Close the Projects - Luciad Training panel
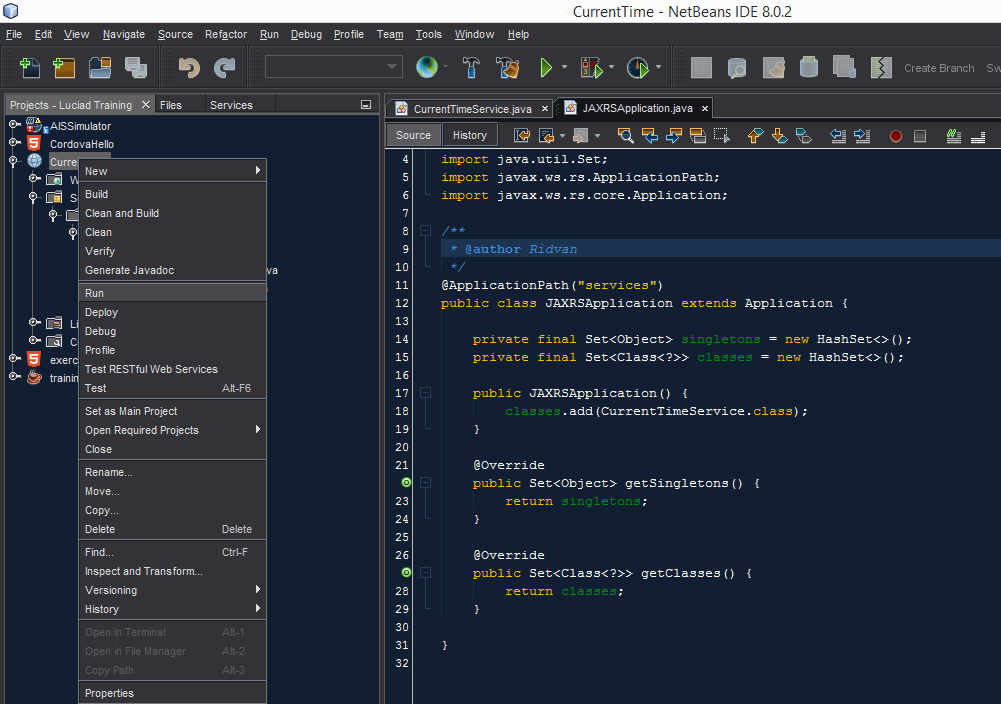This screenshot has width=1001, height=704. (x=146, y=104)
